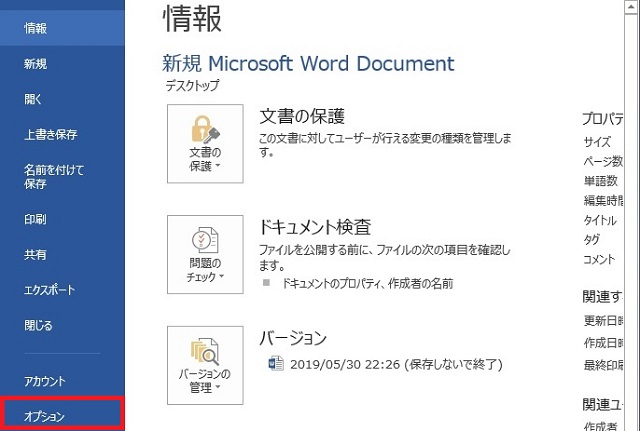This screenshot has height=431, width=640.
Task: Click the デスクトップ location text
Action: (x=192, y=85)
